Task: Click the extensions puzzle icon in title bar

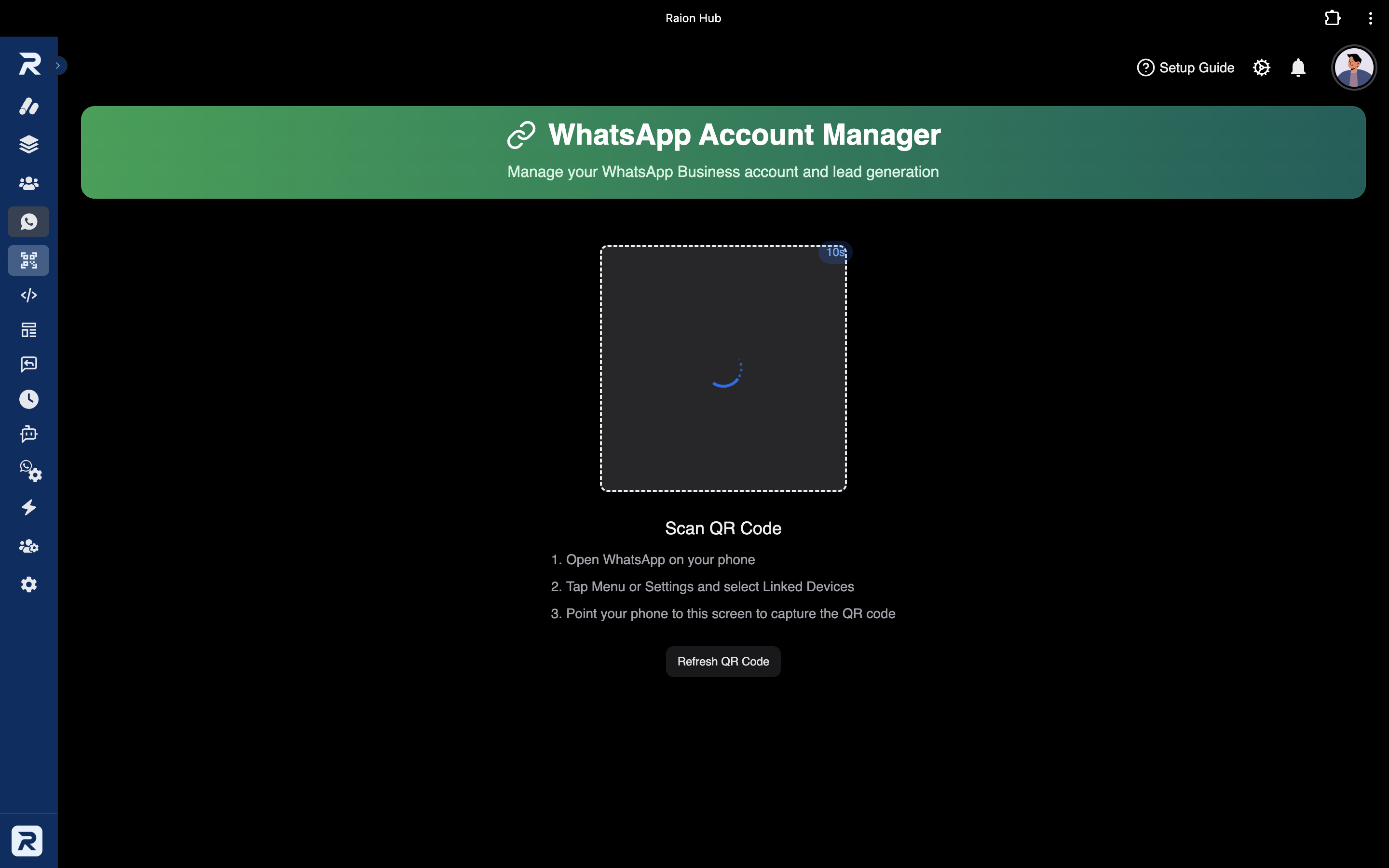Action: [x=1332, y=18]
